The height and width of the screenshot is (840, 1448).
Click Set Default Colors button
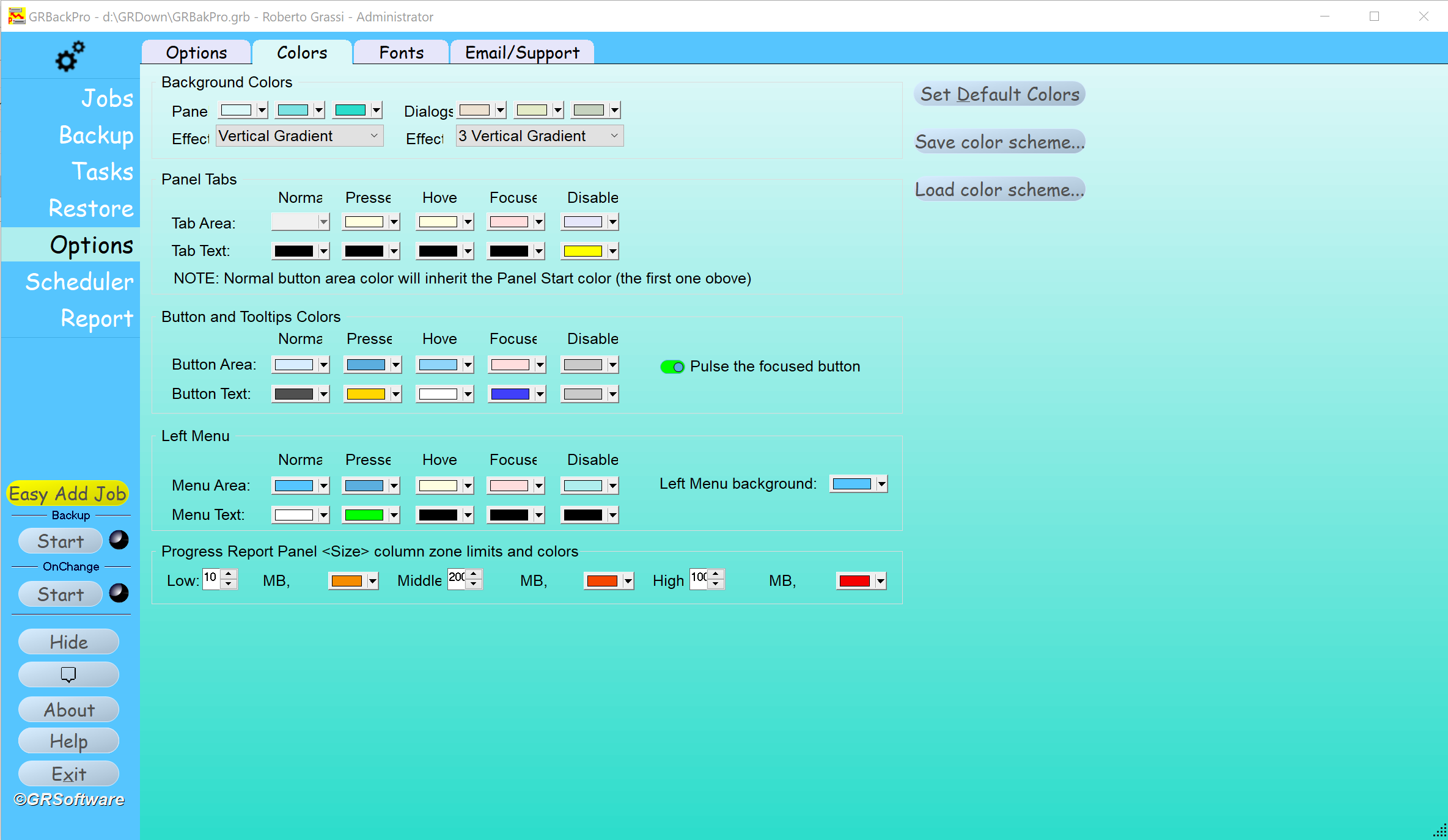point(999,94)
